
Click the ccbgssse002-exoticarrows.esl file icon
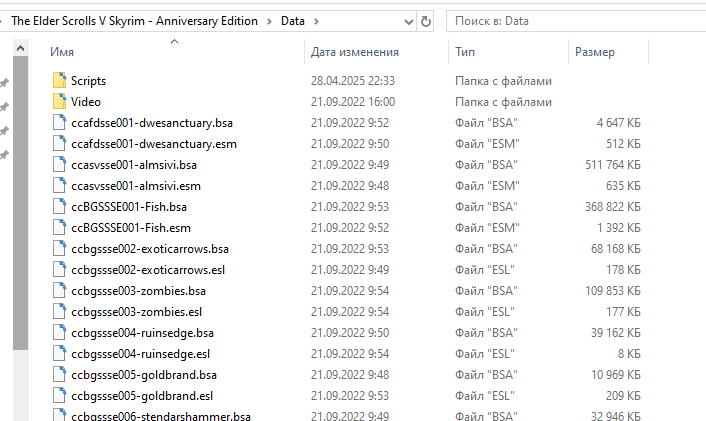click(x=59, y=270)
